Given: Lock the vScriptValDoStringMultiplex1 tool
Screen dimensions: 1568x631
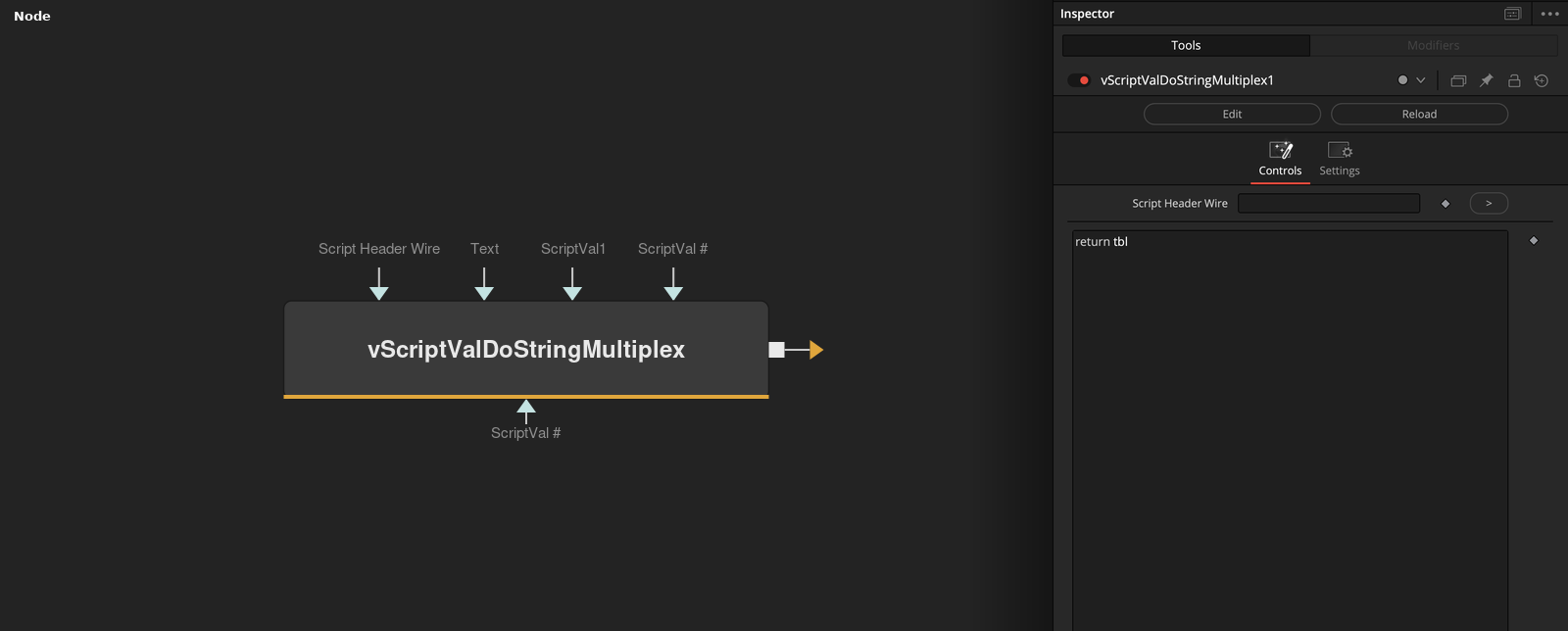Looking at the screenshot, I should [1514, 80].
